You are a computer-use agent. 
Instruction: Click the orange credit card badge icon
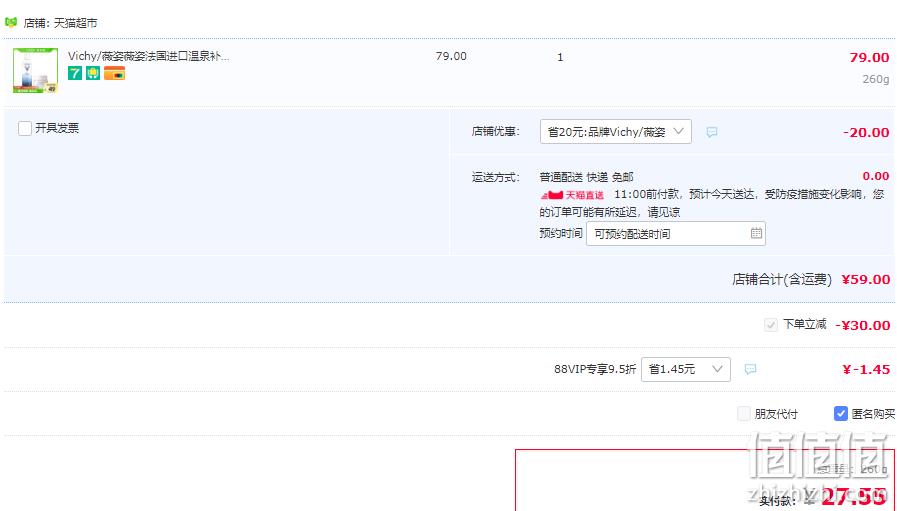pos(114,73)
